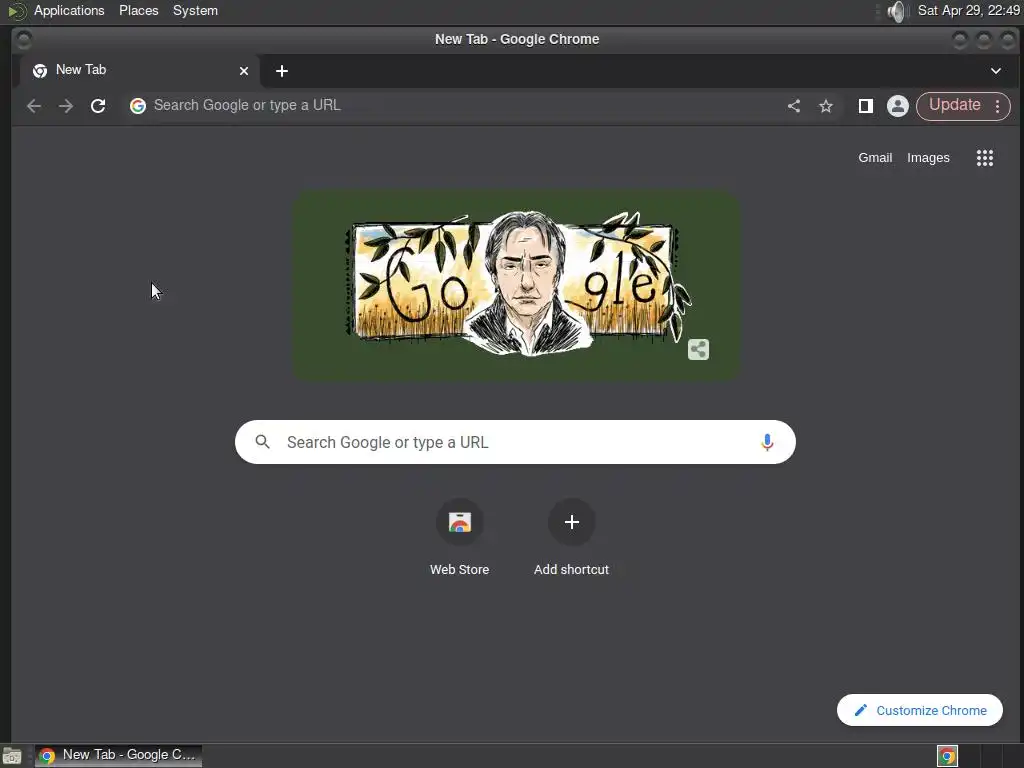Click the Add shortcut label text
Viewport: 1024px width, 768px height.
[571, 569]
